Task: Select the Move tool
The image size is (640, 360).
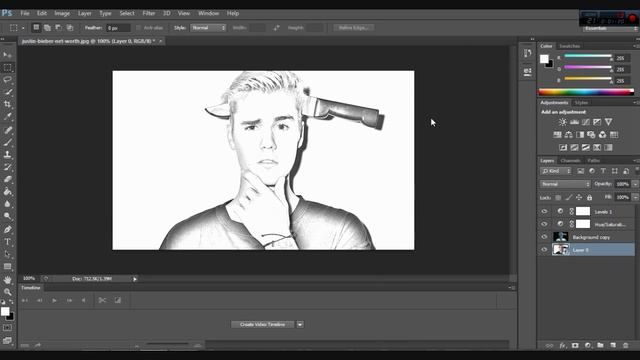Action: [7, 55]
